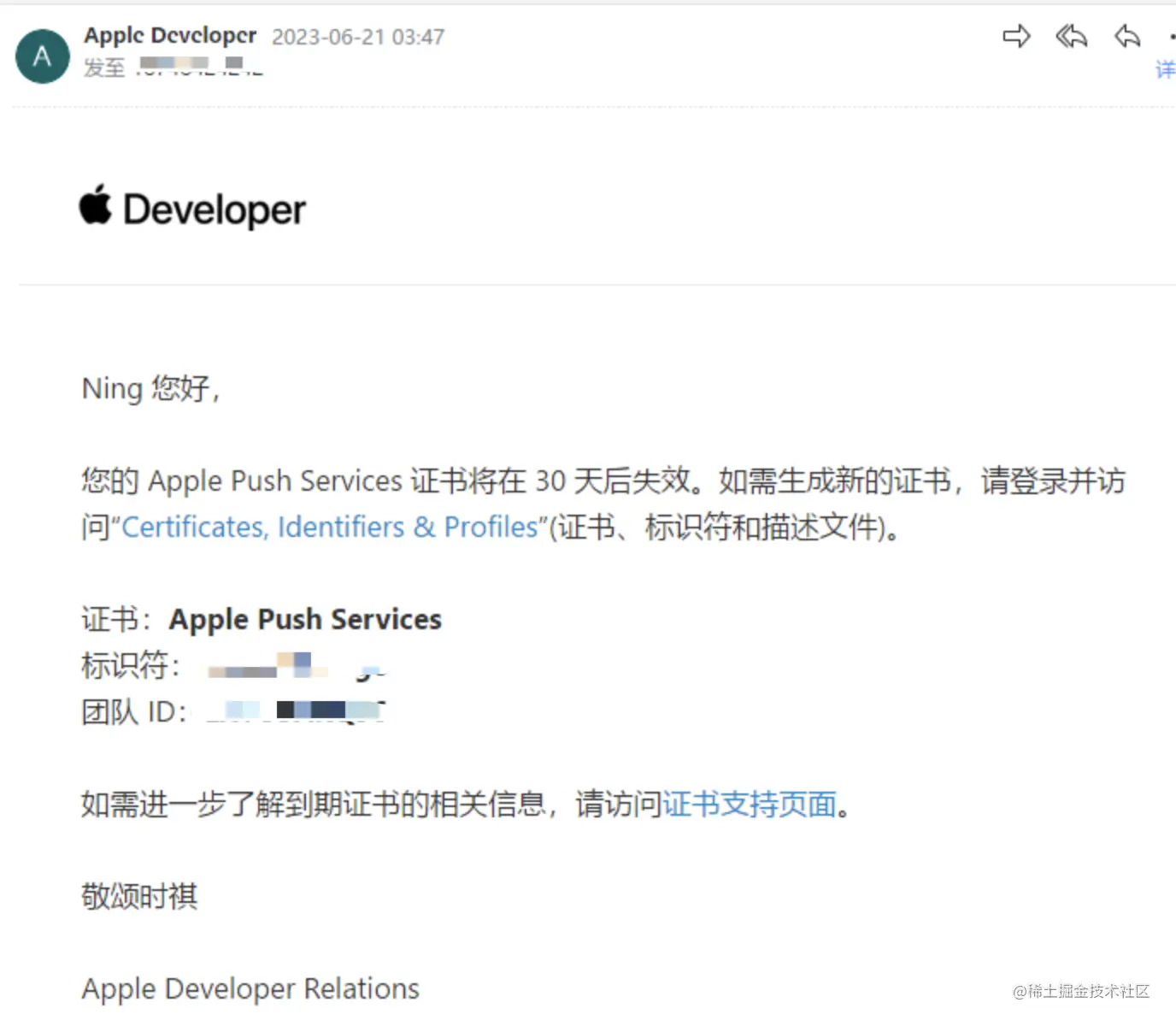This screenshot has width=1176, height=1026.
Task: Reply all using the double-arrow icon
Action: [x=1070, y=36]
